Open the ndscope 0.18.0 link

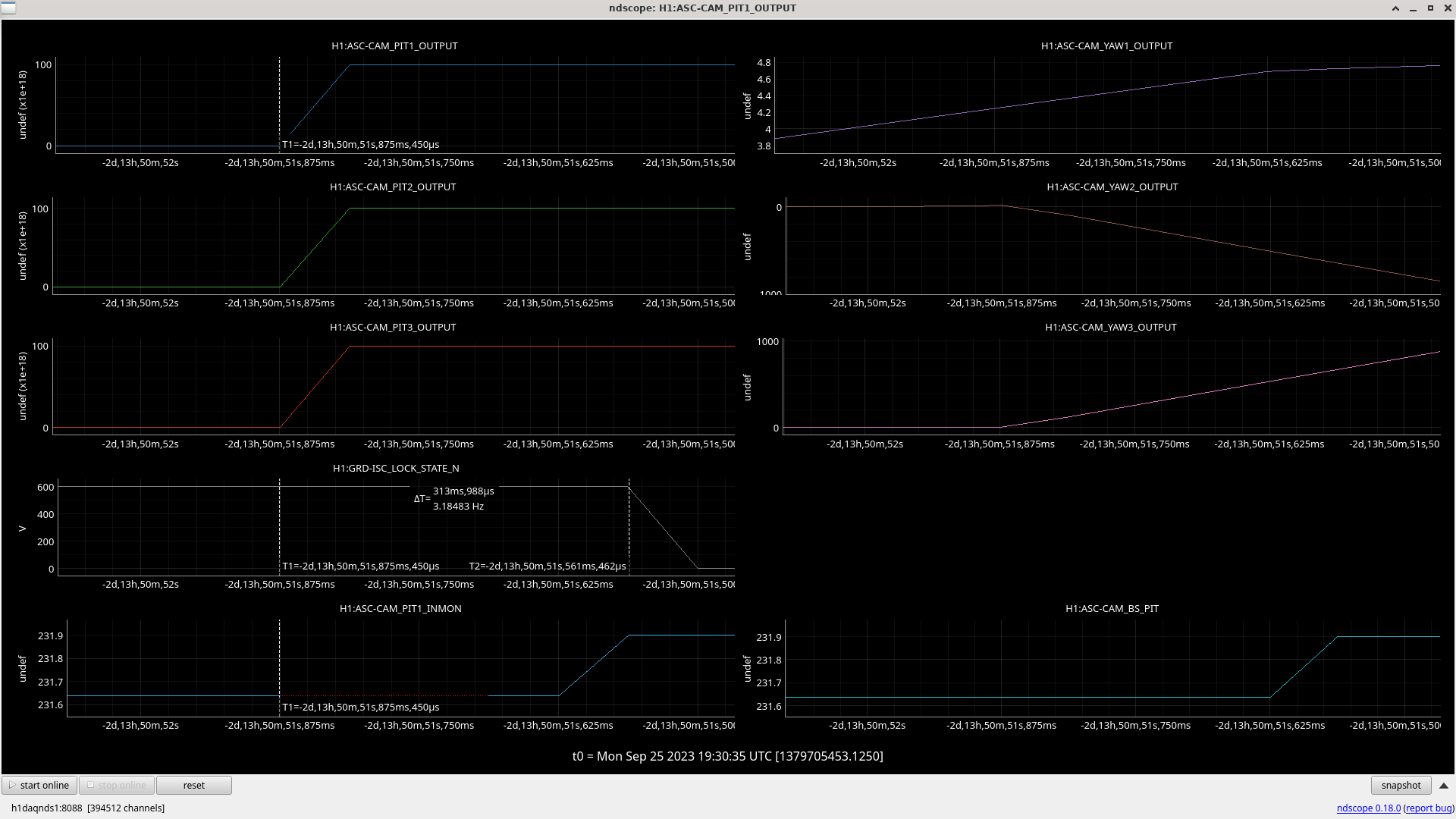tap(1368, 808)
